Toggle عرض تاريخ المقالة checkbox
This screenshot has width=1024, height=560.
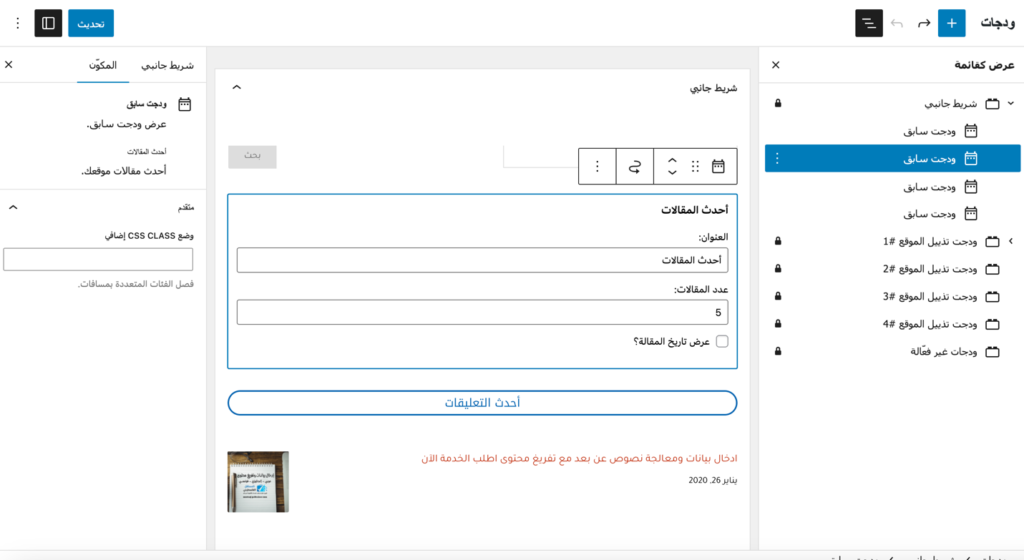(722, 341)
